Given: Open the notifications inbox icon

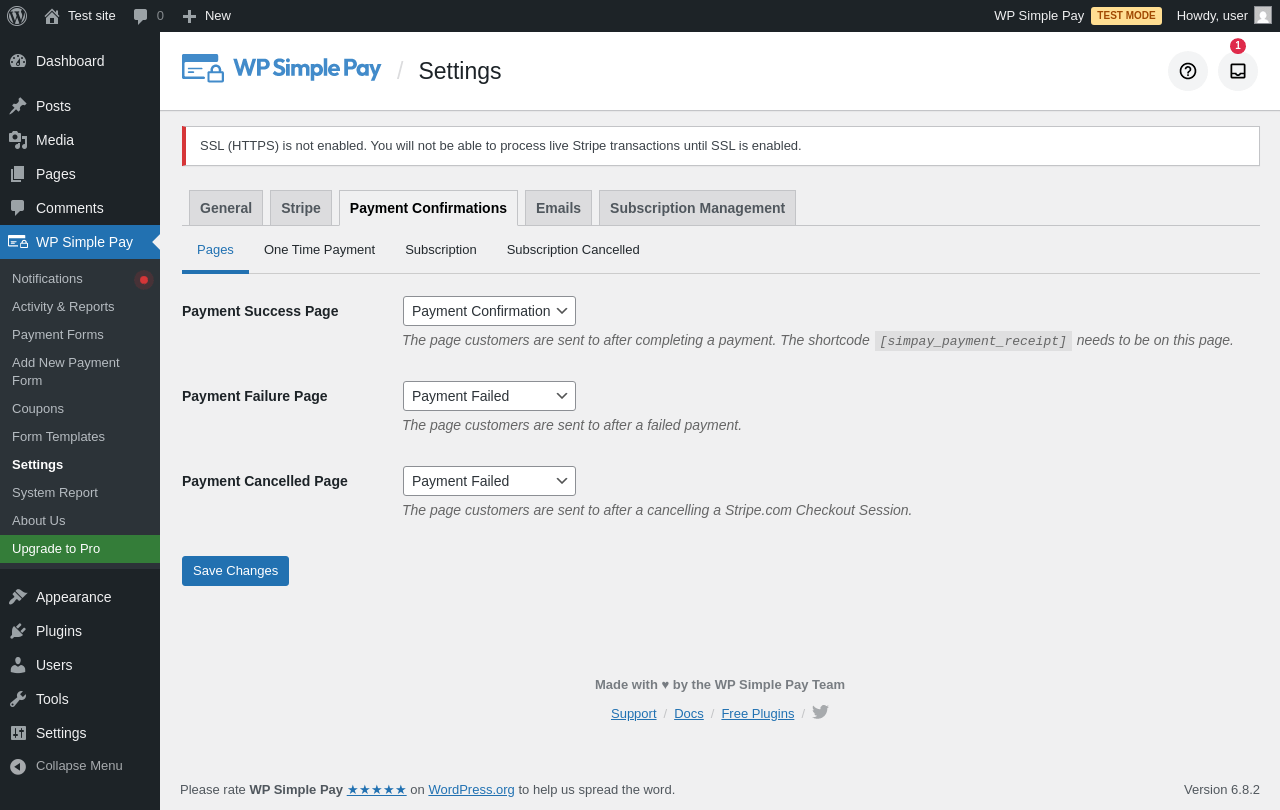Looking at the screenshot, I should (x=1238, y=71).
